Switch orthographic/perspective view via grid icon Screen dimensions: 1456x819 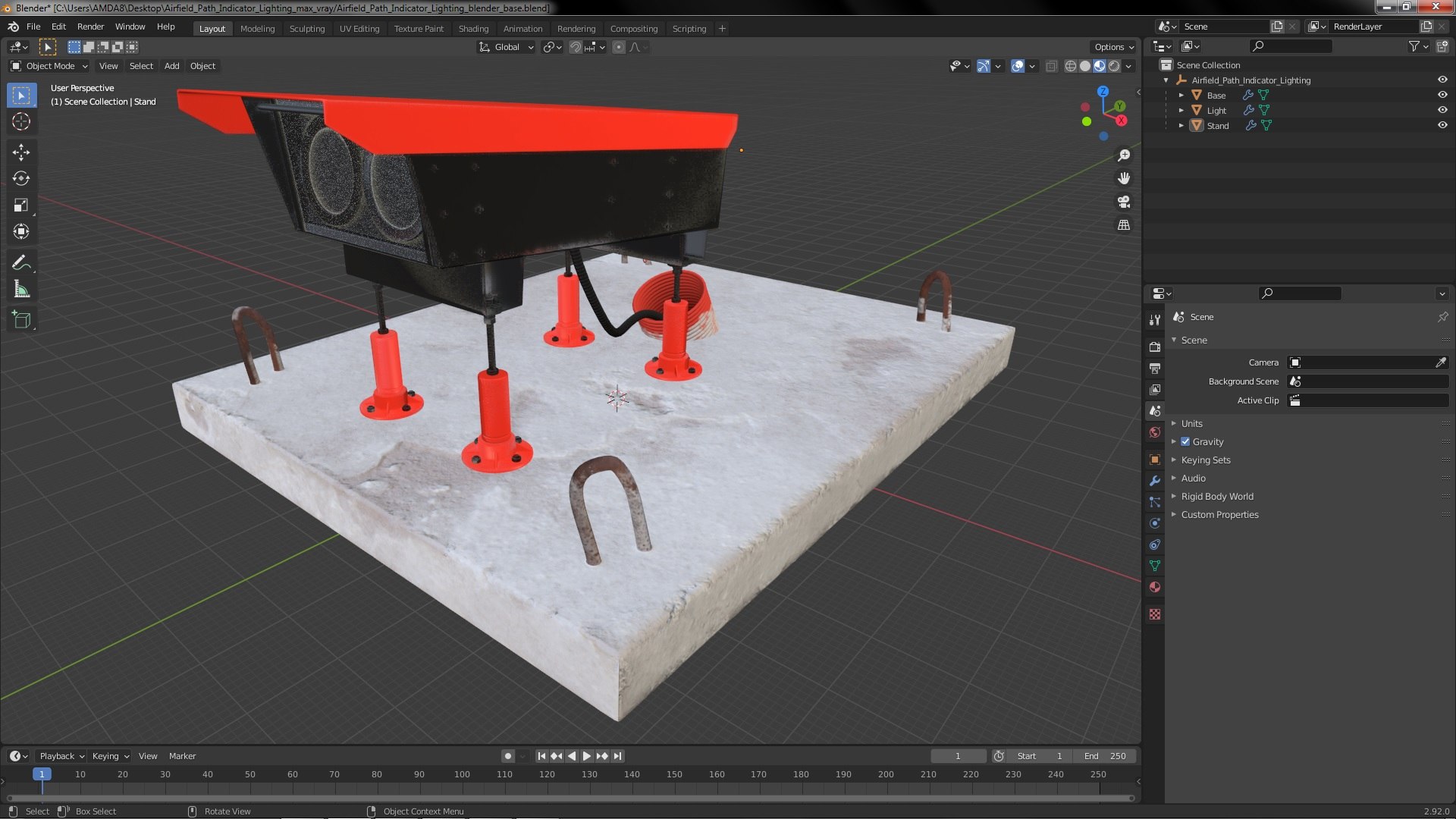[1124, 225]
